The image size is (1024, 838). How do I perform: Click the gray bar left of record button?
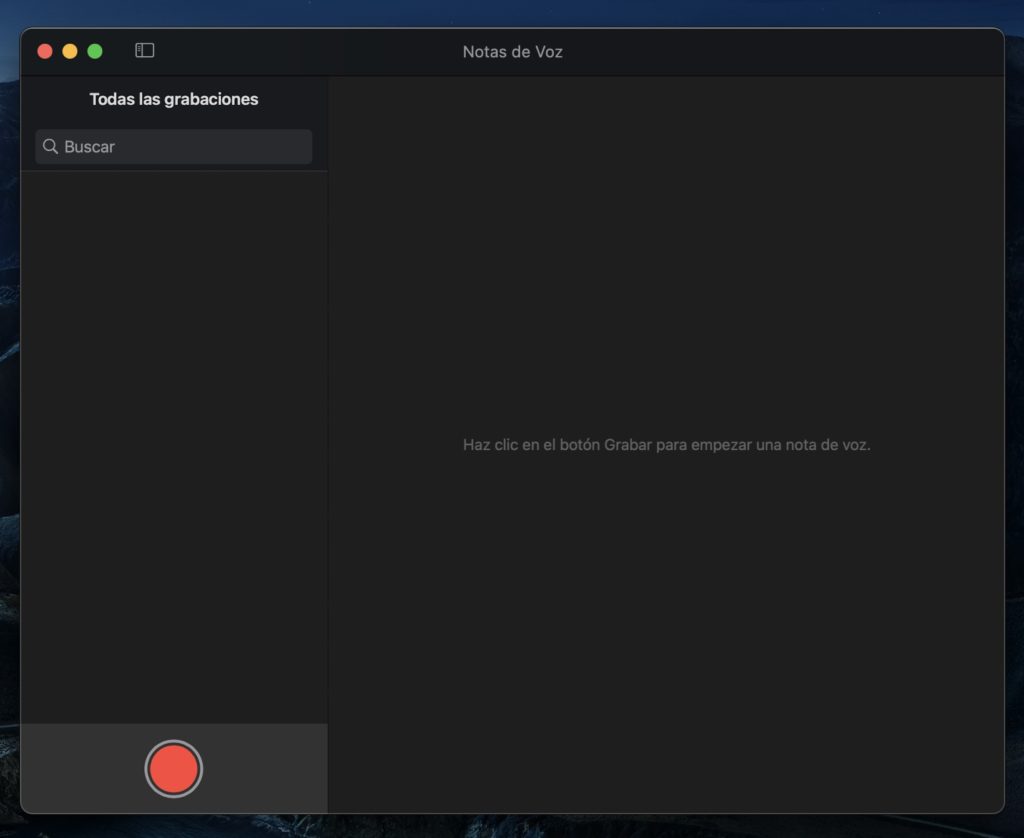coord(80,768)
